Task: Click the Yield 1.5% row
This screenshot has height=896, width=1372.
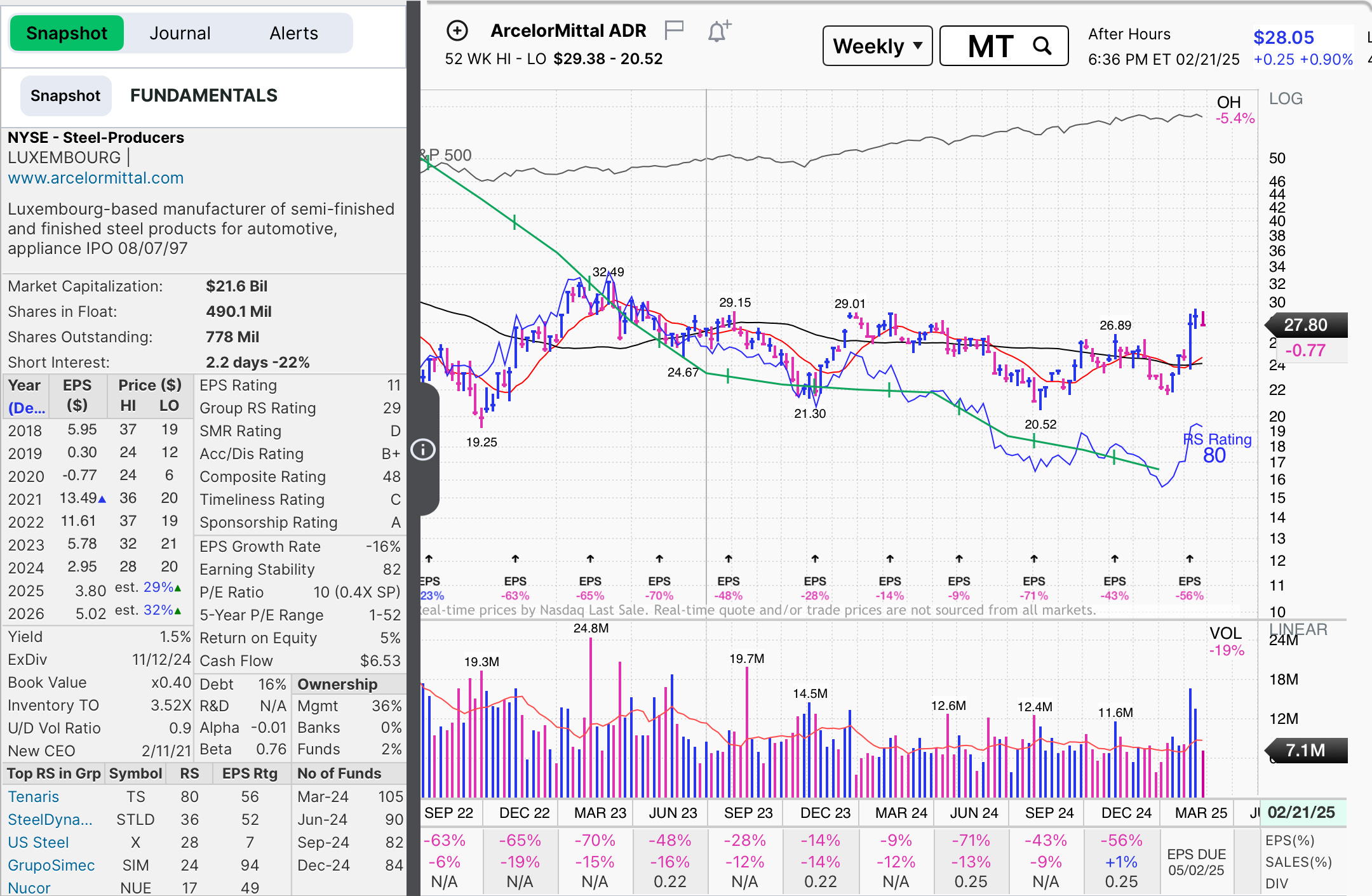Action: 99,637
